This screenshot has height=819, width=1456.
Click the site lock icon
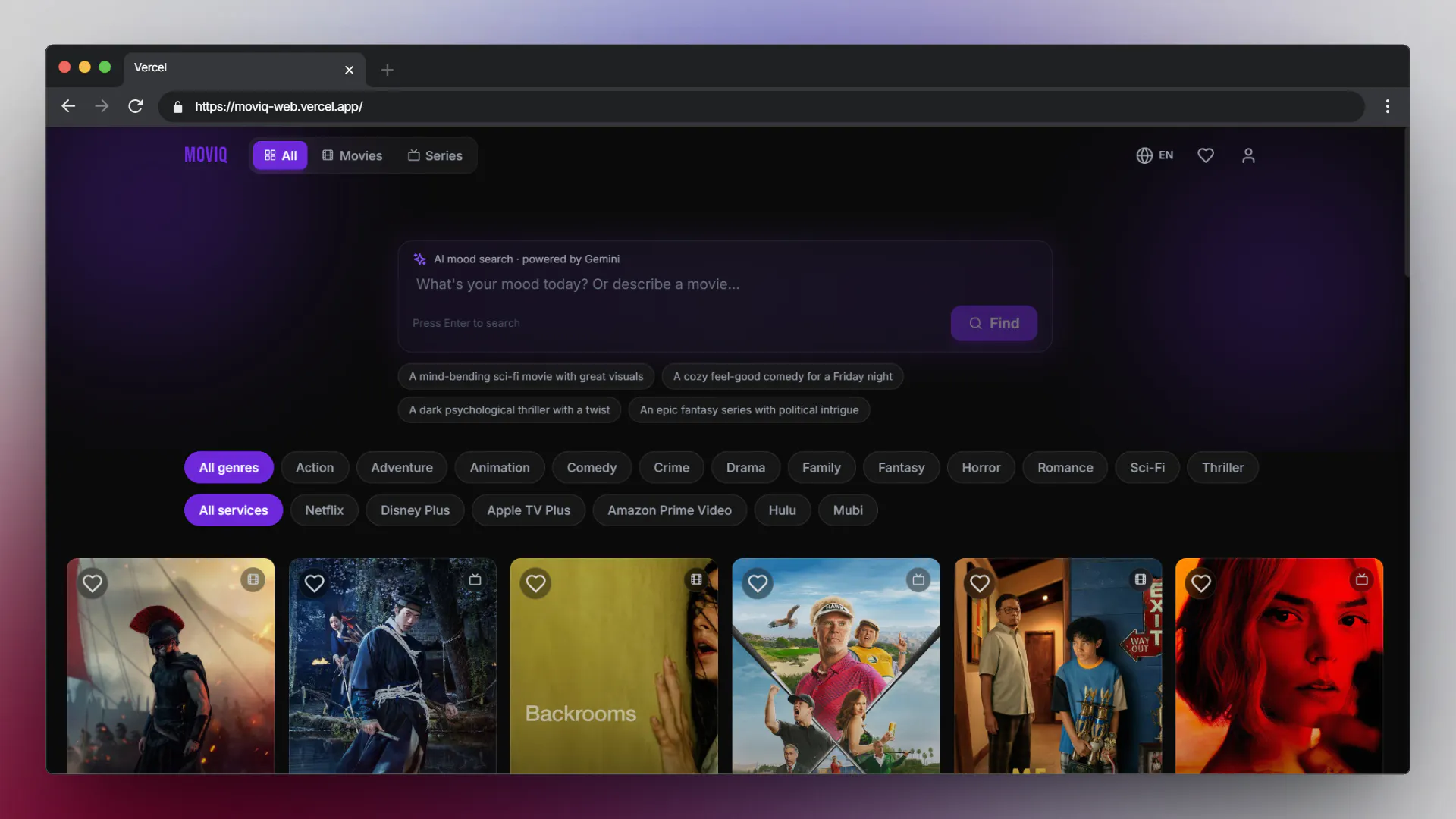[x=177, y=107]
